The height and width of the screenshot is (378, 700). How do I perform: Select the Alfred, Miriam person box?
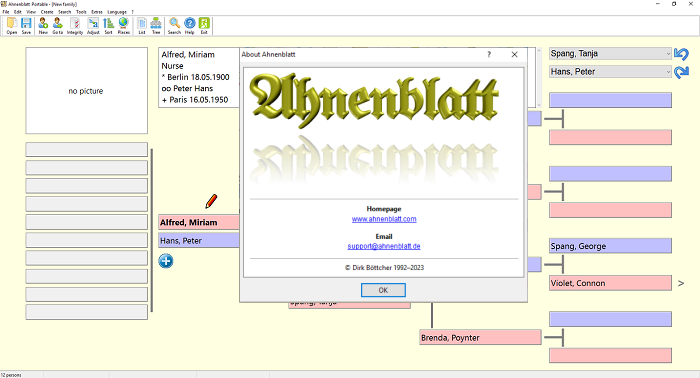(x=199, y=222)
